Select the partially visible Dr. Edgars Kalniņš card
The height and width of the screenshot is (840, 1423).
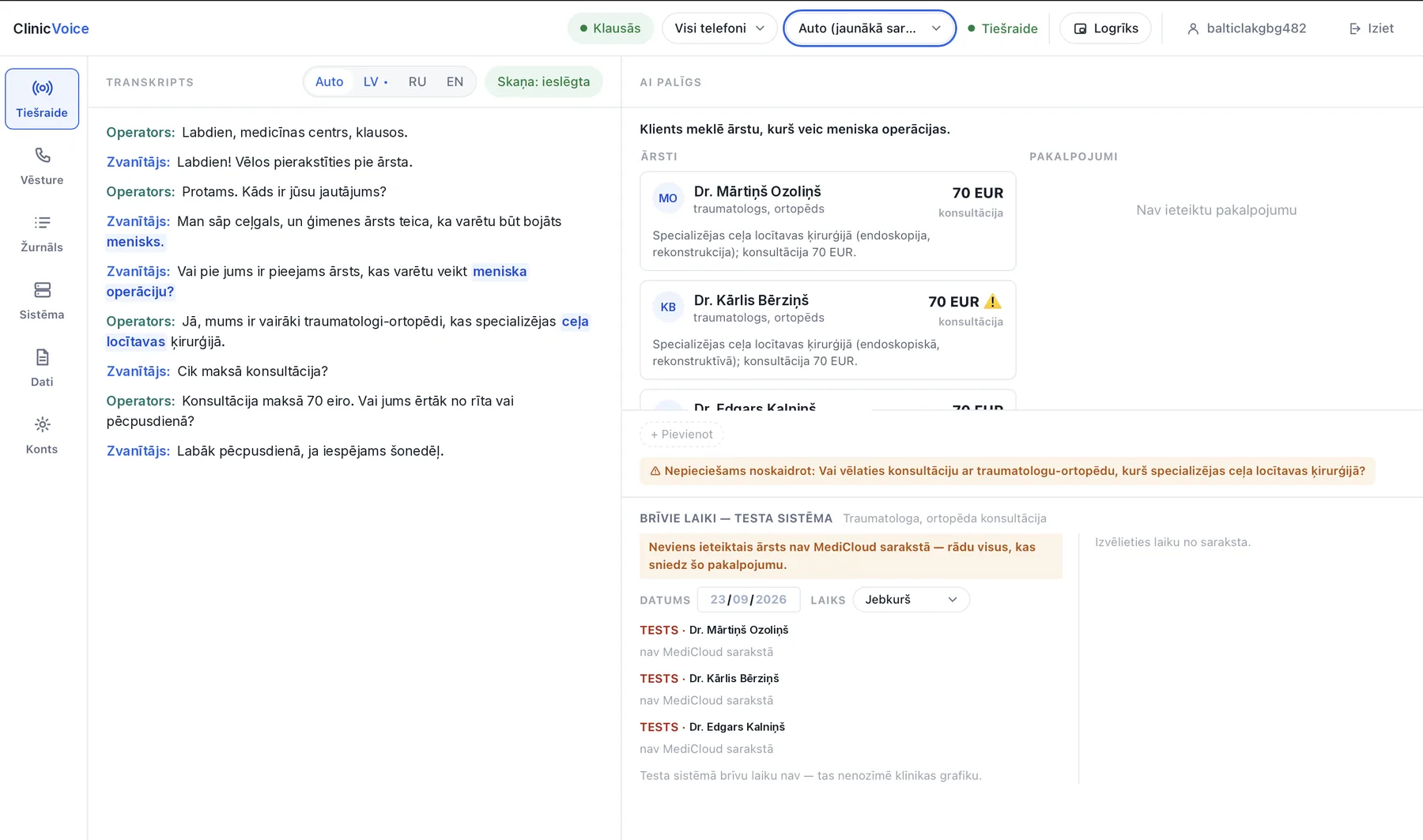(x=828, y=400)
